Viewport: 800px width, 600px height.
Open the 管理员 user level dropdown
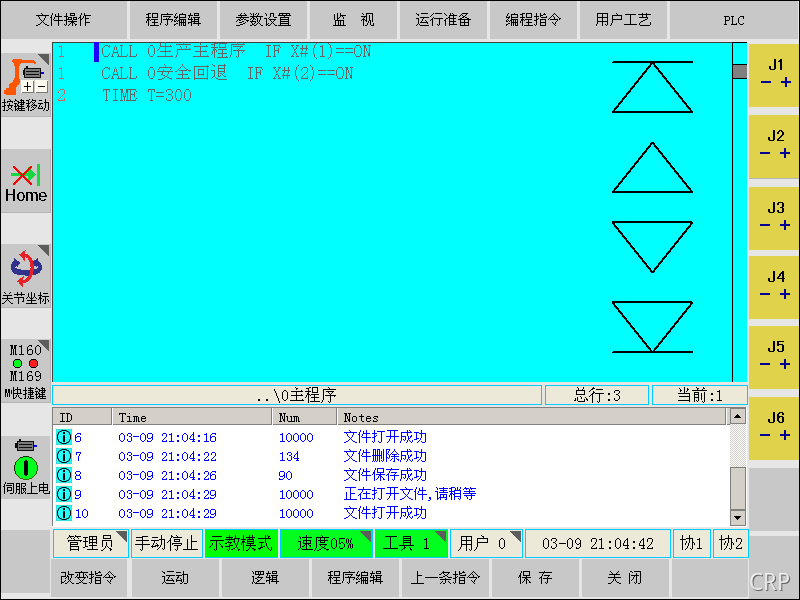[90, 543]
